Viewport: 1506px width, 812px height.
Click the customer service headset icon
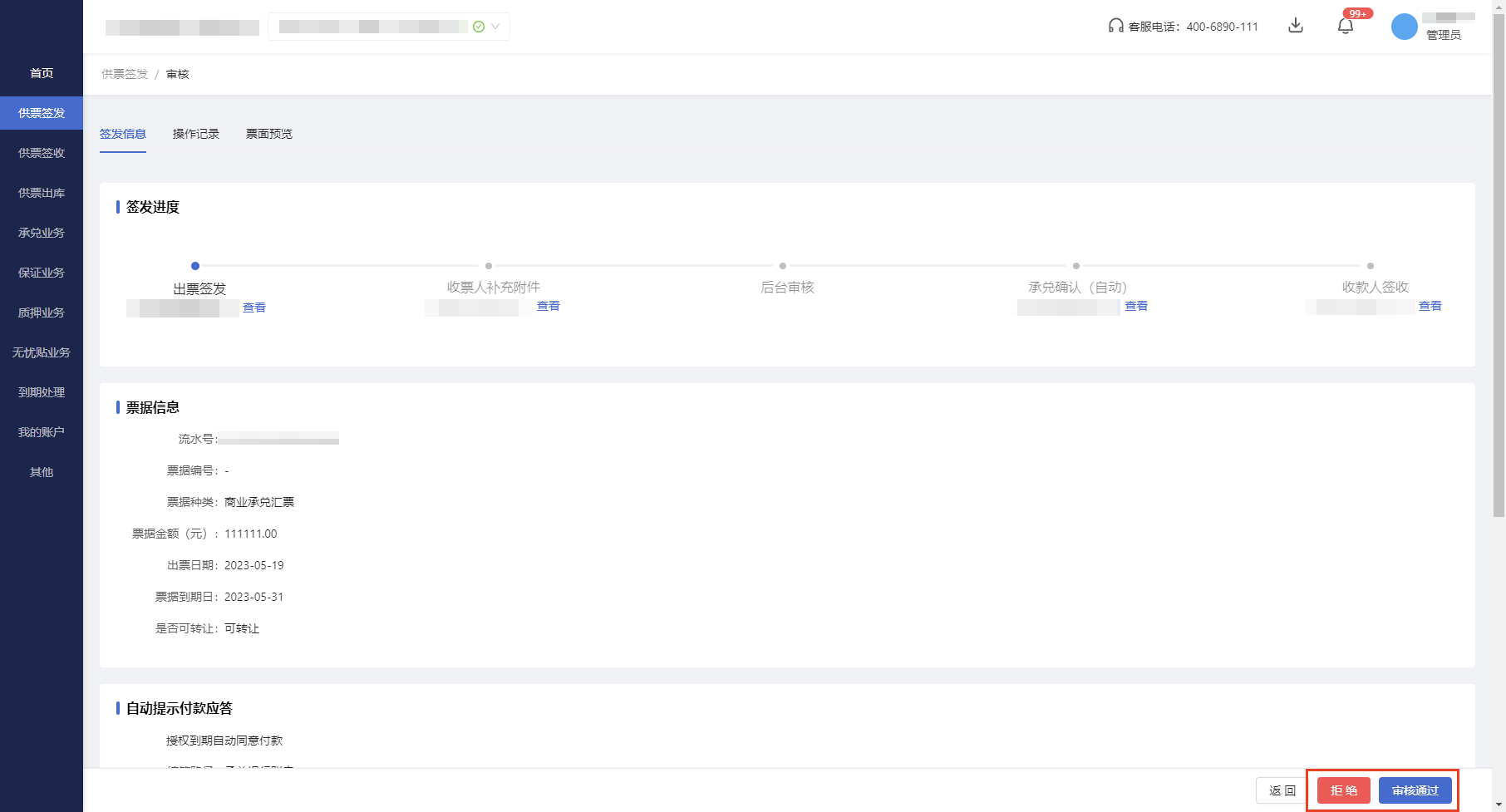[x=1115, y=27]
